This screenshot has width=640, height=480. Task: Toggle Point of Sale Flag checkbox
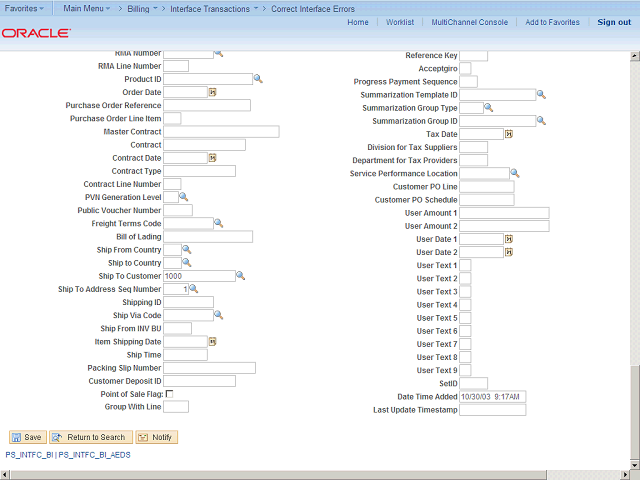169,394
